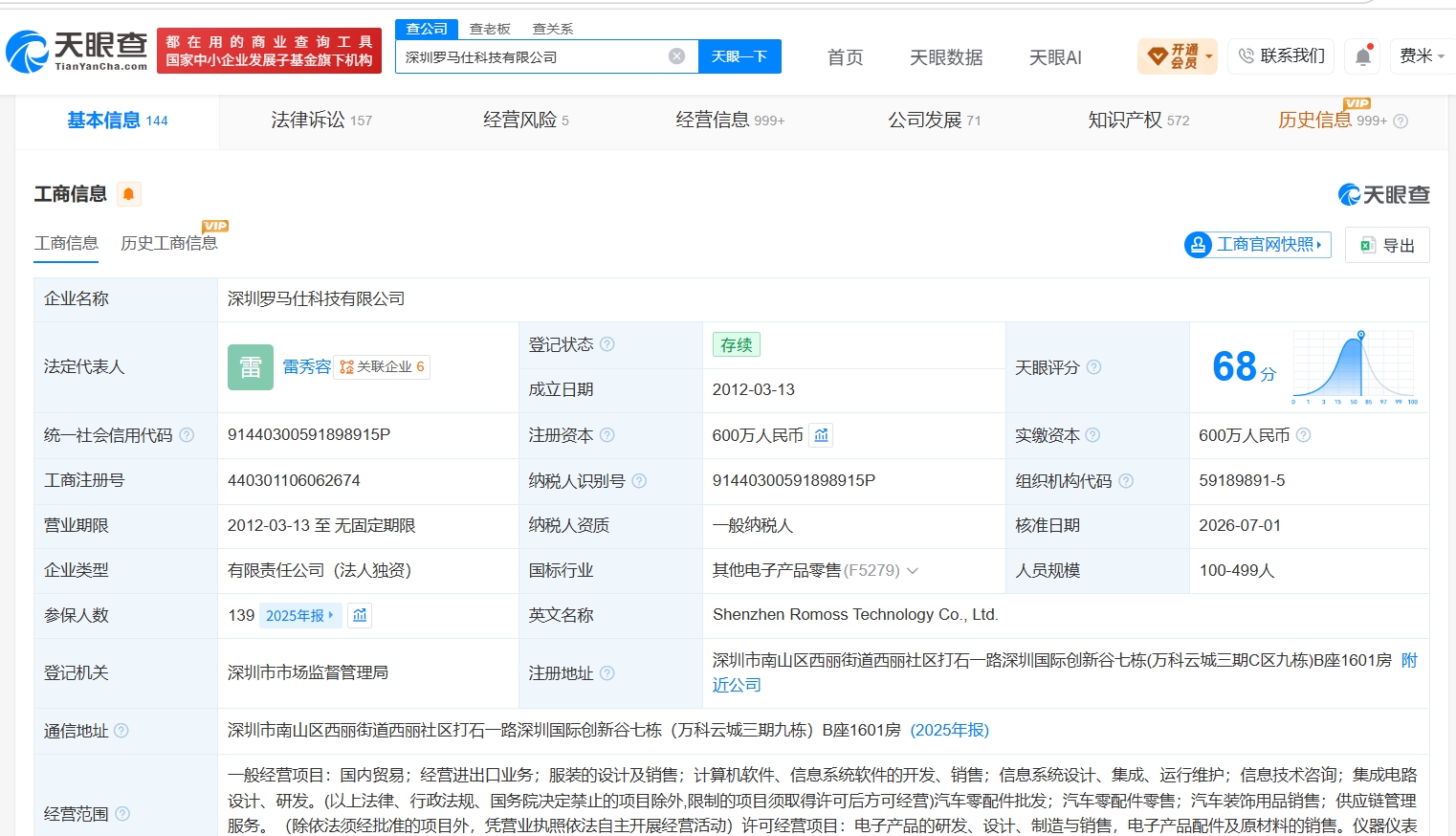The width and height of the screenshot is (1456, 836).
Task: Click 登记机关 value 深圳市市场监督管理局
Action: tap(308, 673)
